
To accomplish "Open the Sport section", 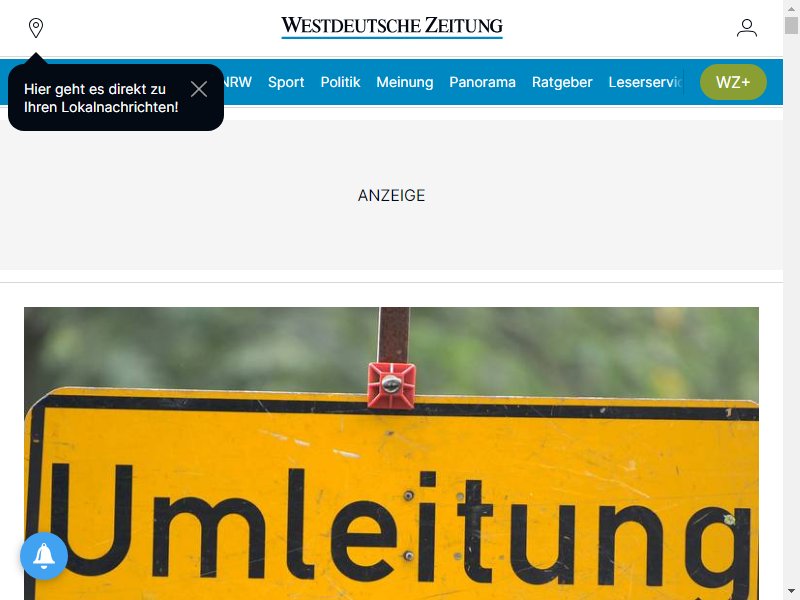I will pyautogui.click(x=286, y=82).
